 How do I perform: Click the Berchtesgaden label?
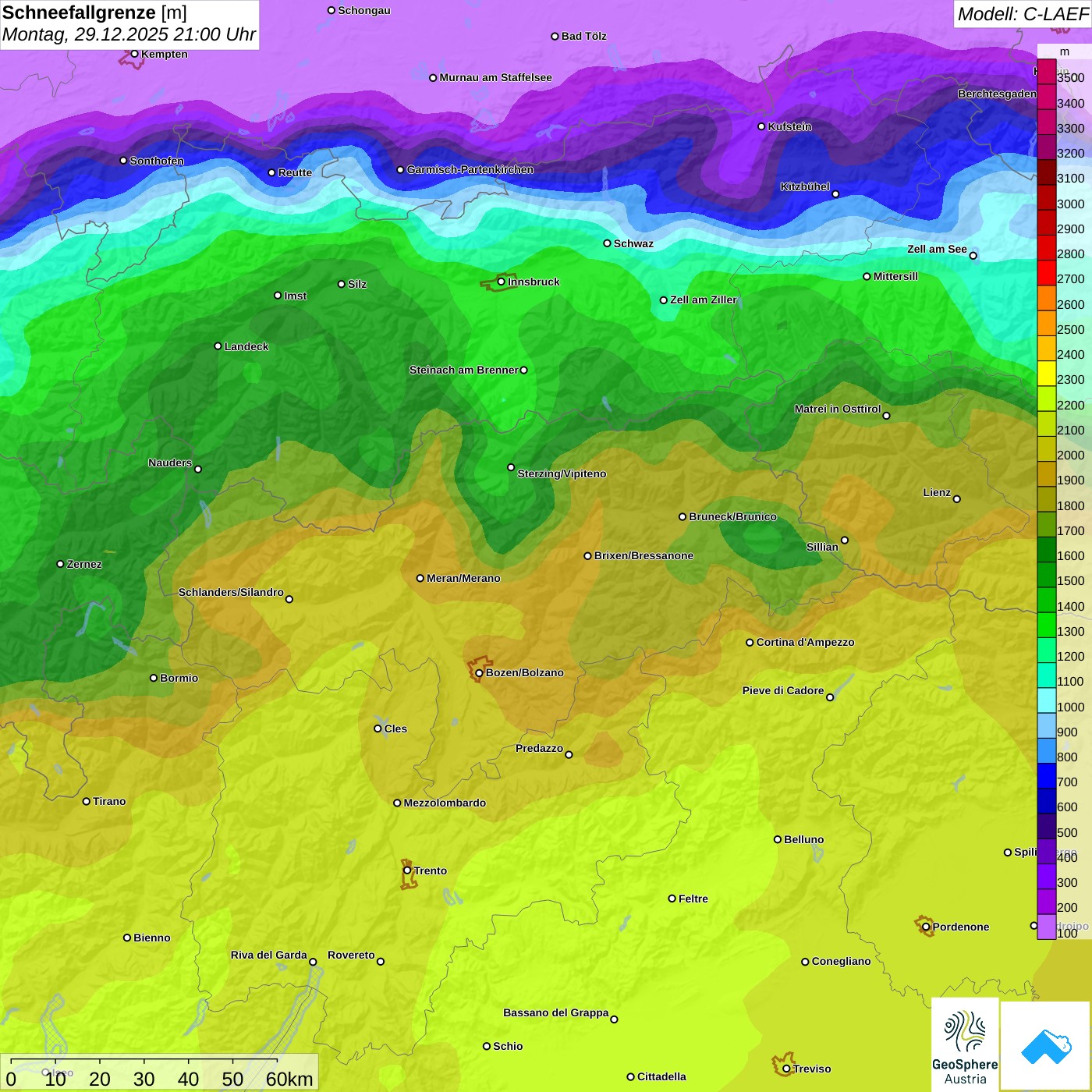(997, 94)
